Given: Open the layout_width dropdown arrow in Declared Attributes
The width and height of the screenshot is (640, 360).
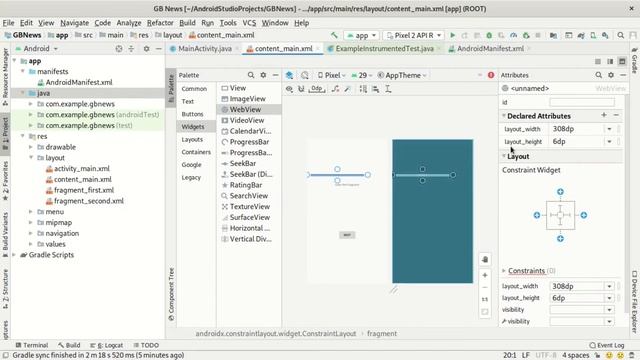Looking at the screenshot, I should (x=609, y=129).
